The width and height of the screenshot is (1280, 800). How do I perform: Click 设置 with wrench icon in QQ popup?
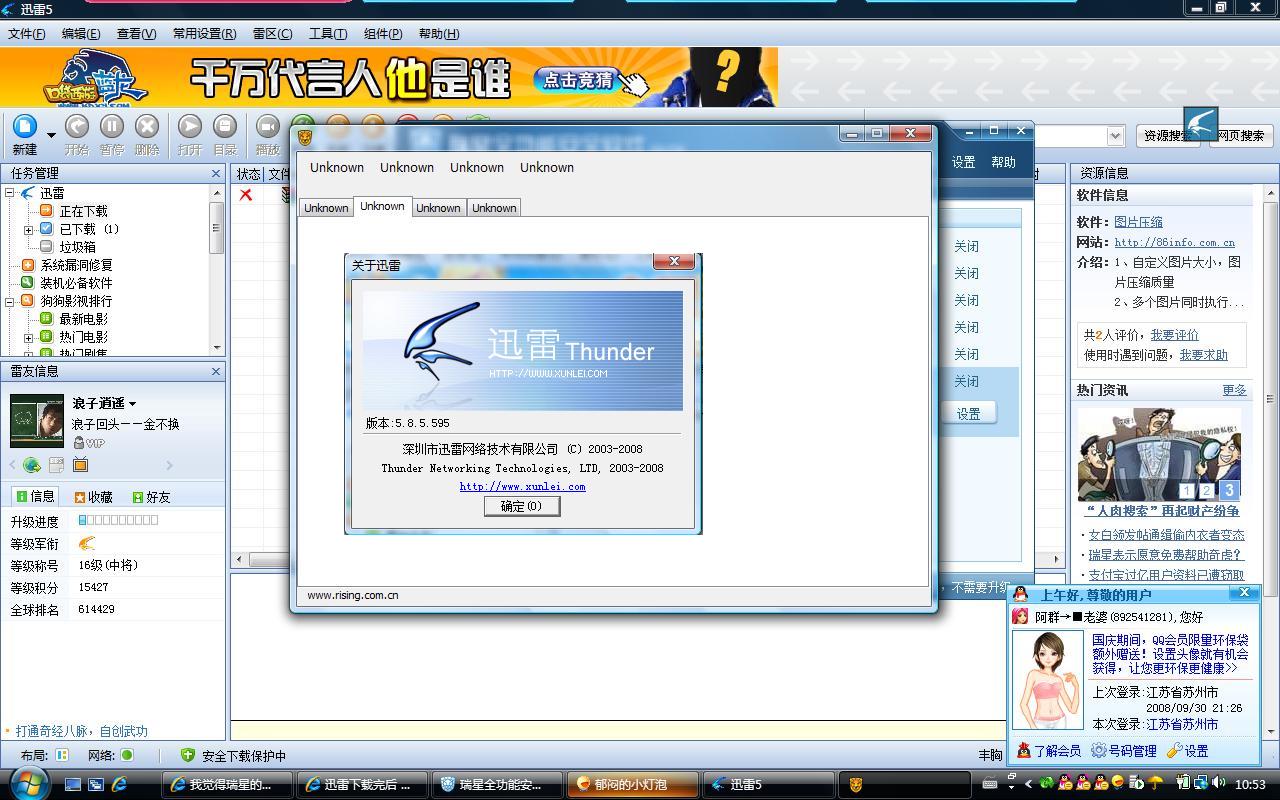point(1188,751)
